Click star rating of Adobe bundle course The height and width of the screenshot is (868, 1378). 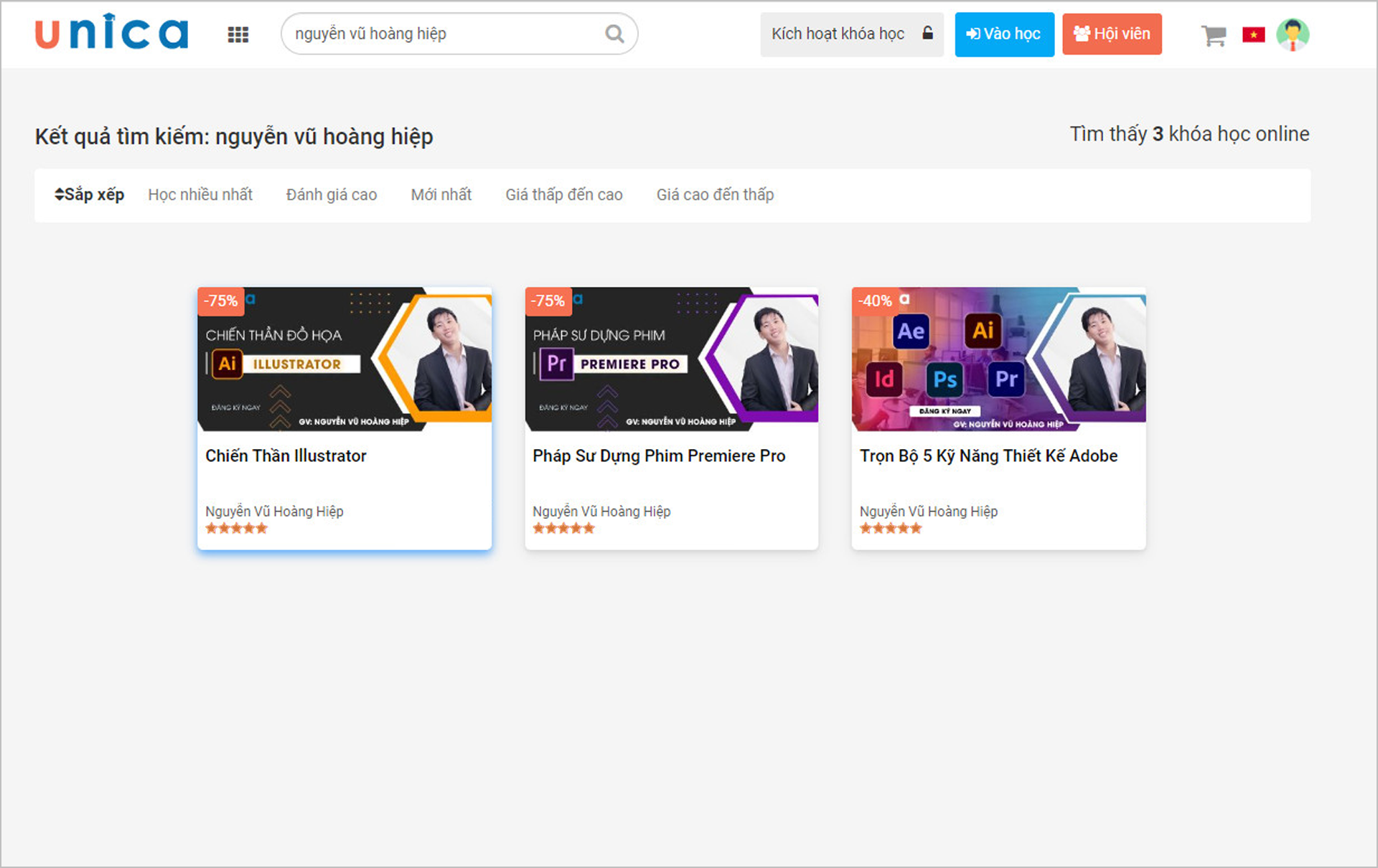891,529
